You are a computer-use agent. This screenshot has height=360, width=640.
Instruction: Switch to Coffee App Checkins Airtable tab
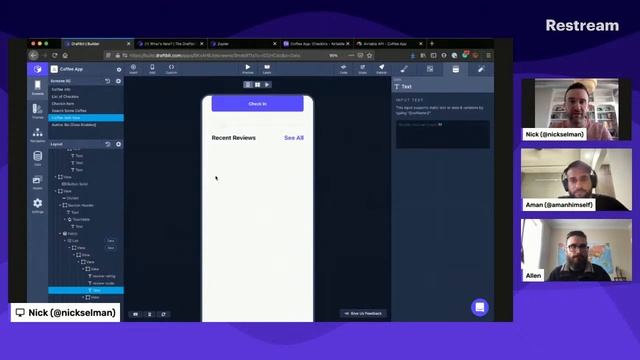(316, 44)
